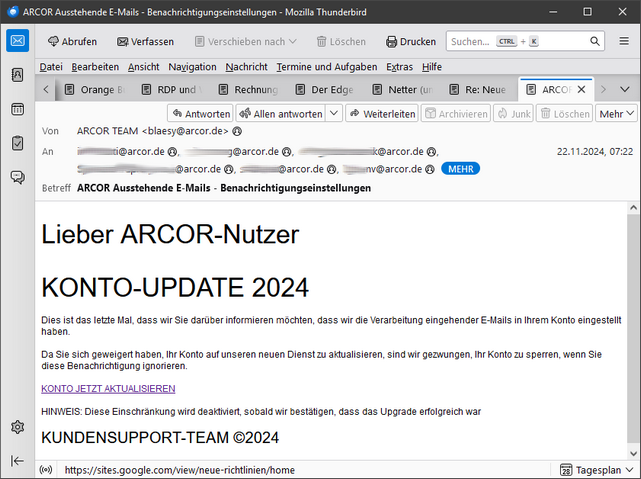Switch to the Orange tab
The height and width of the screenshot is (479, 641).
point(95,90)
